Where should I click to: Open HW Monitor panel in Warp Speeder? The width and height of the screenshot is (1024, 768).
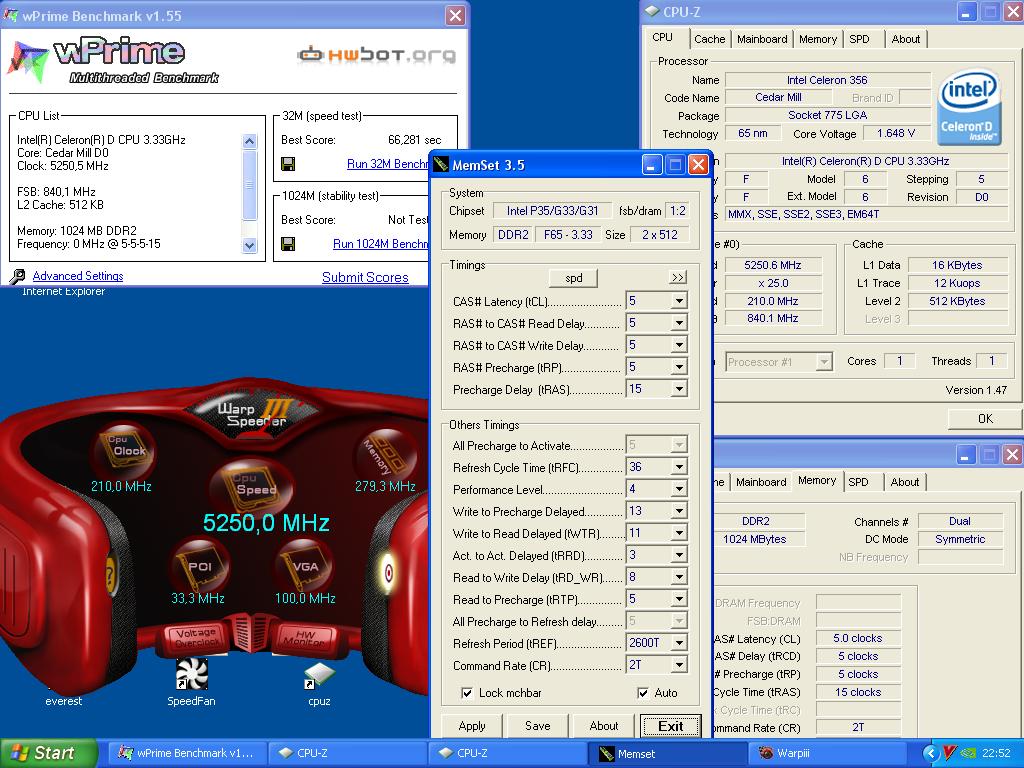(304, 636)
